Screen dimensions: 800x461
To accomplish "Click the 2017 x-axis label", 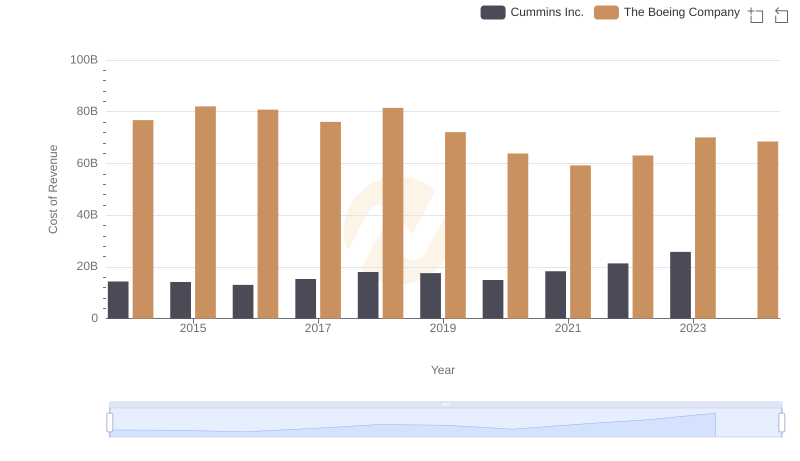I will (318, 328).
